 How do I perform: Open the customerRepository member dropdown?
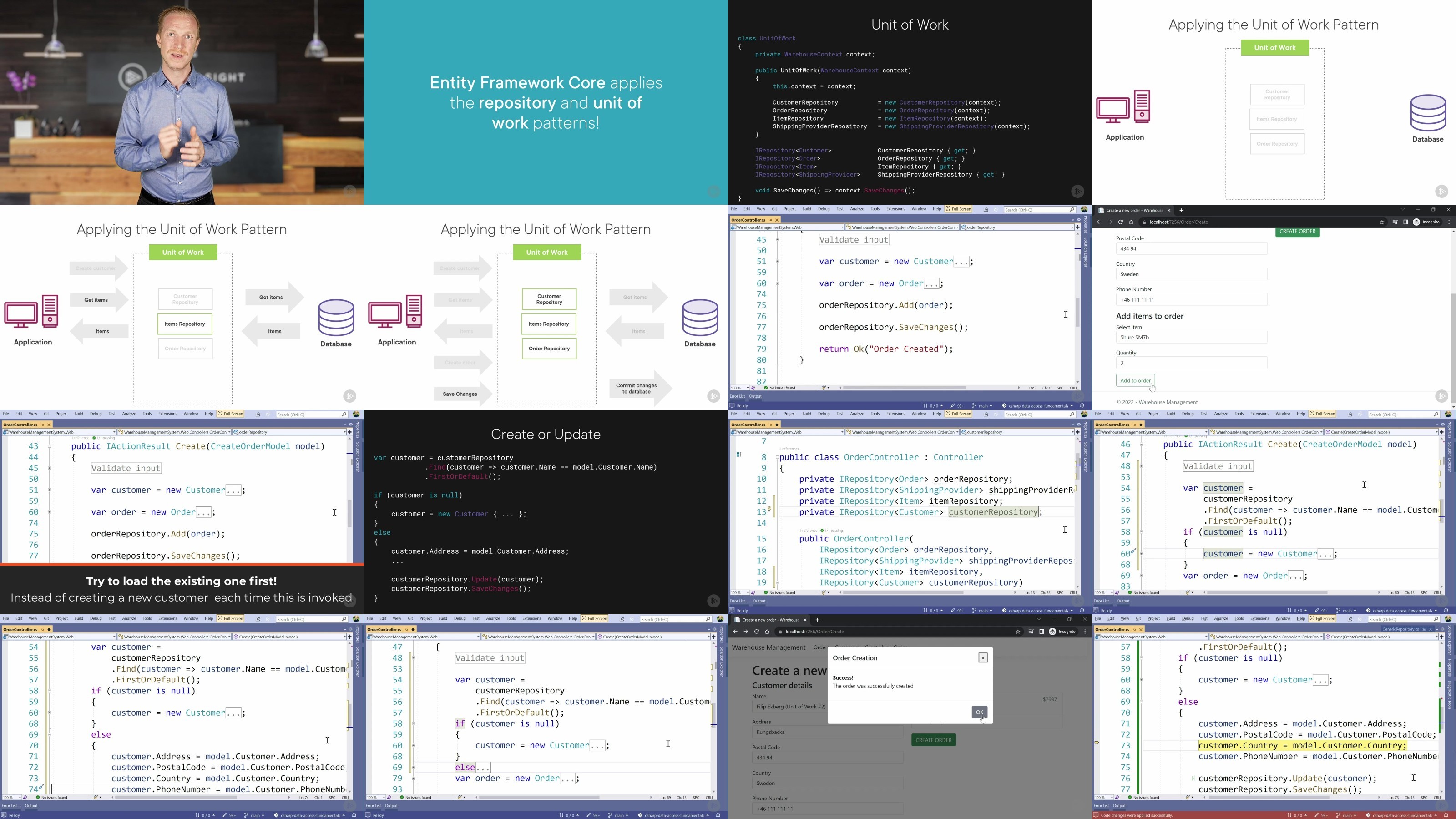1017,432
